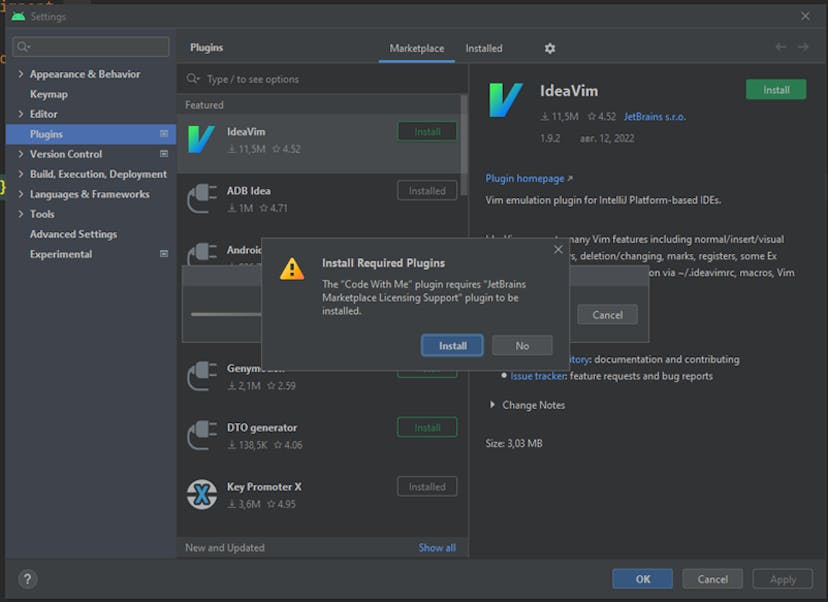
Task: Click the plugin list vertical scrollbar
Action: (463, 140)
